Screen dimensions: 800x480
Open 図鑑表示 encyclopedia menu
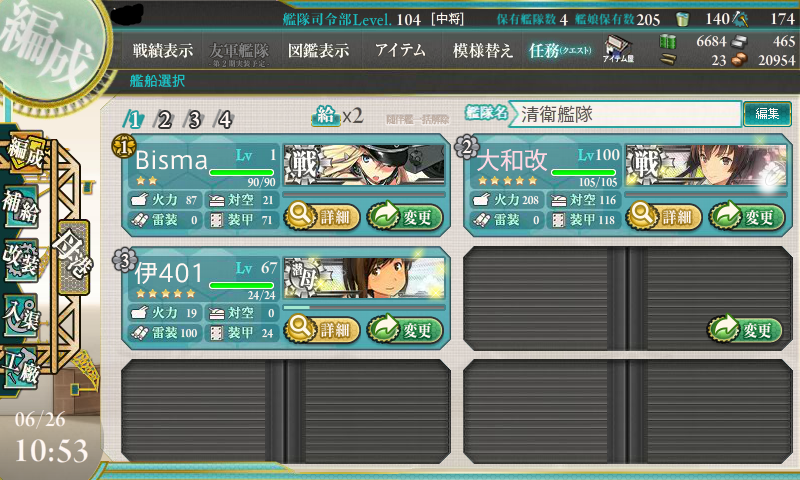[x=318, y=50]
